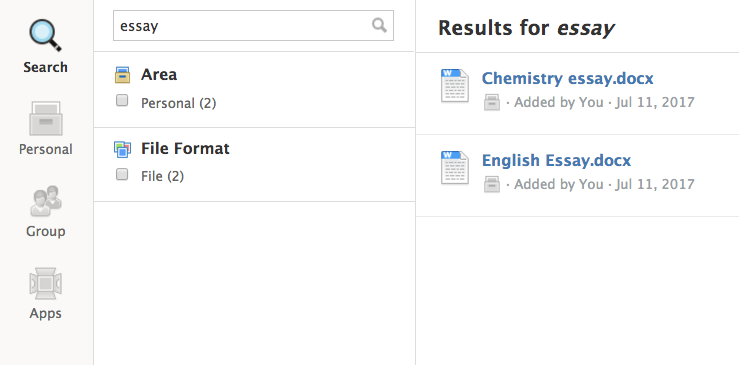Open the Apps section icon
The width and height of the screenshot is (739, 365).
tap(45, 283)
